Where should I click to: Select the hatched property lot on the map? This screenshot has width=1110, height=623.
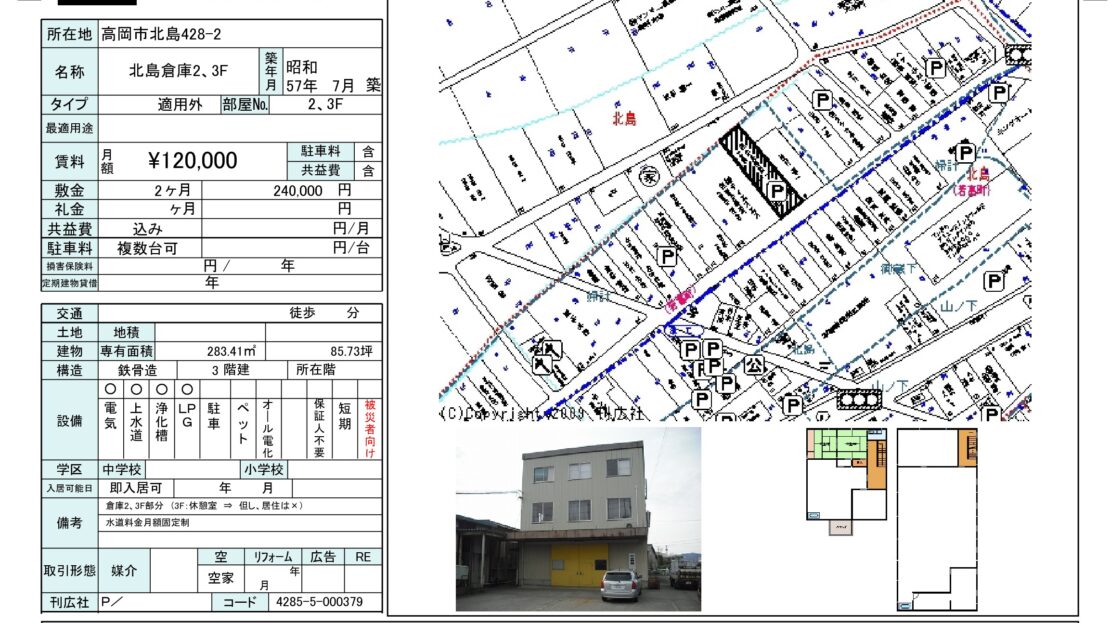point(761,170)
